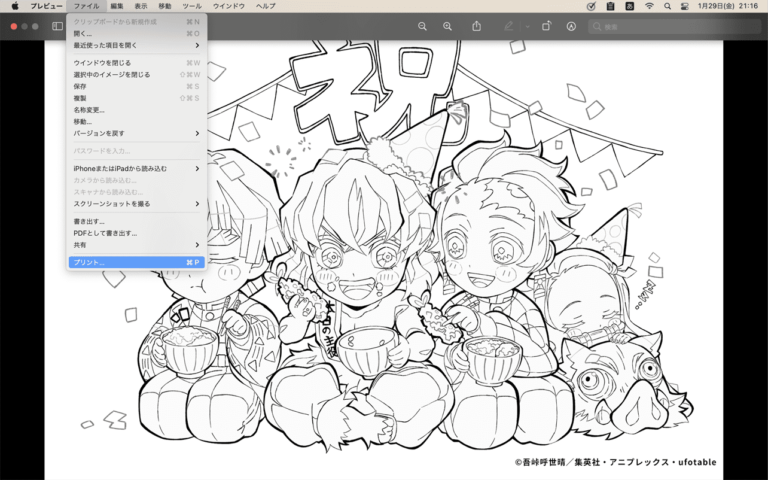Click the zoom in magnifier icon

pos(447,26)
